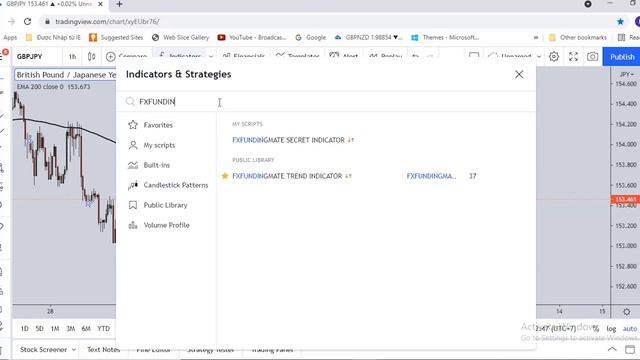Open the Stock Screener tab

[x=43, y=349]
